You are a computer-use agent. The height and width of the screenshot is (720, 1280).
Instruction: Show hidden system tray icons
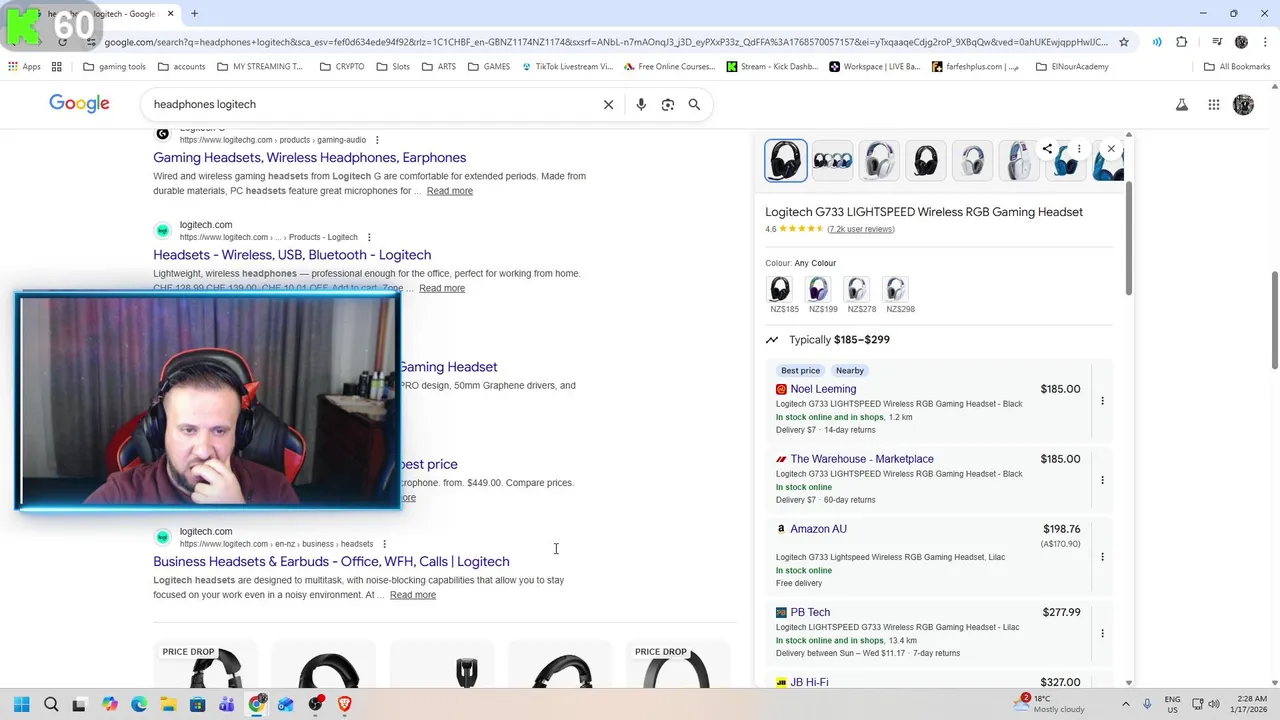[1127, 704]
